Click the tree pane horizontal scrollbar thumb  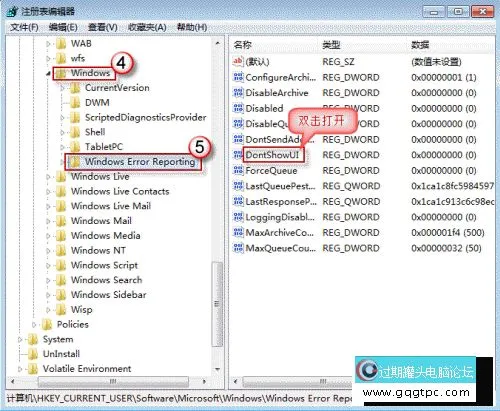113,381
